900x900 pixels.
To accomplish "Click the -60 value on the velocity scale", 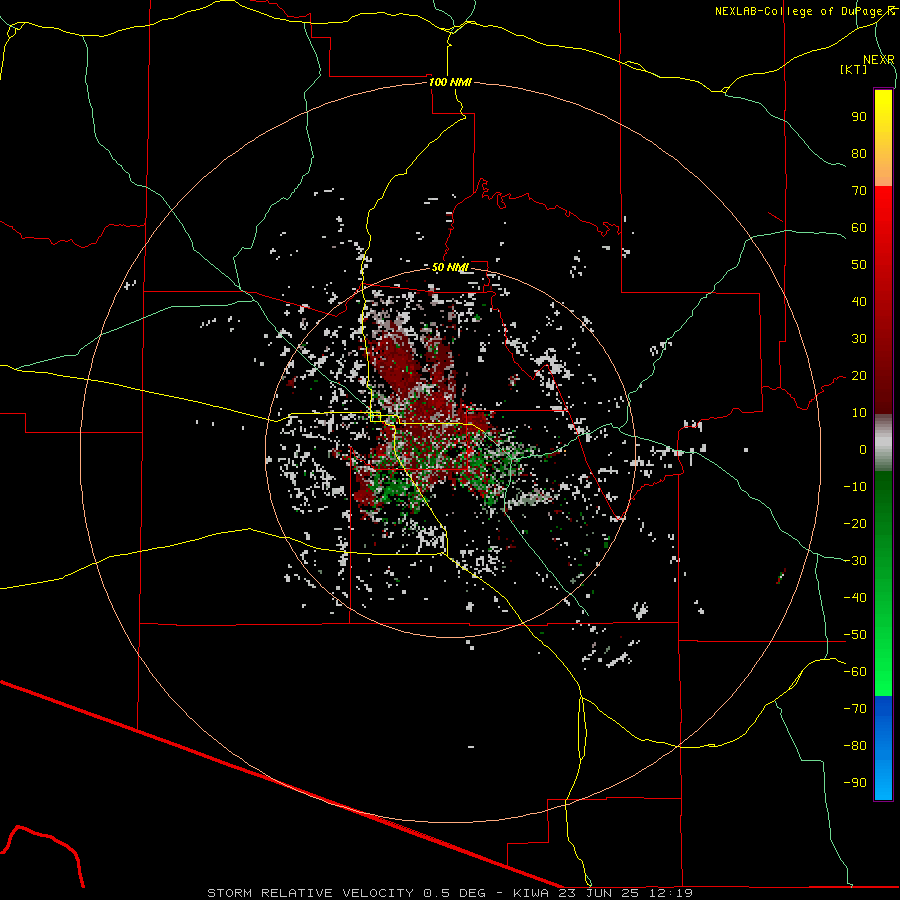I will pos(855,672).
